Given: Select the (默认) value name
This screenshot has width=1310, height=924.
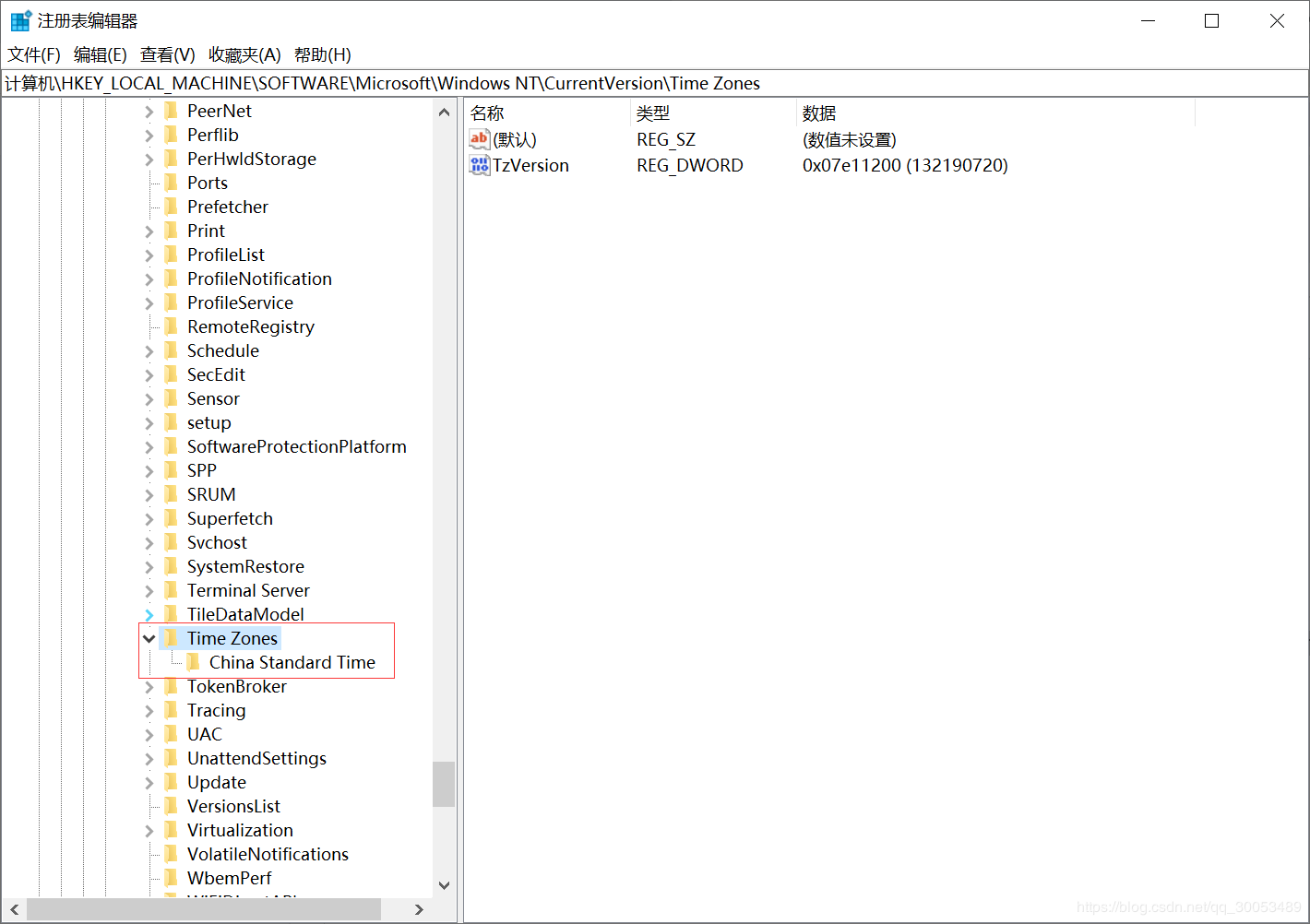Looking at the screenshot, I should coord(515,139).
